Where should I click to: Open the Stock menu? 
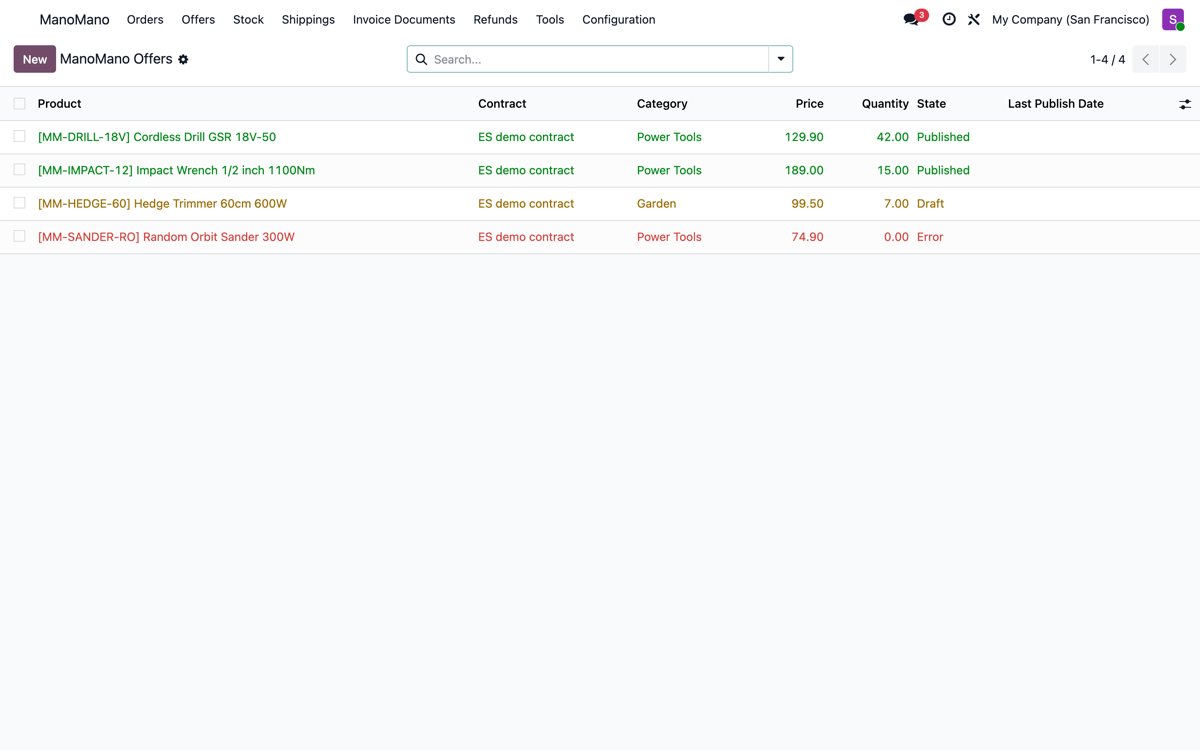(x=248, y=20)
